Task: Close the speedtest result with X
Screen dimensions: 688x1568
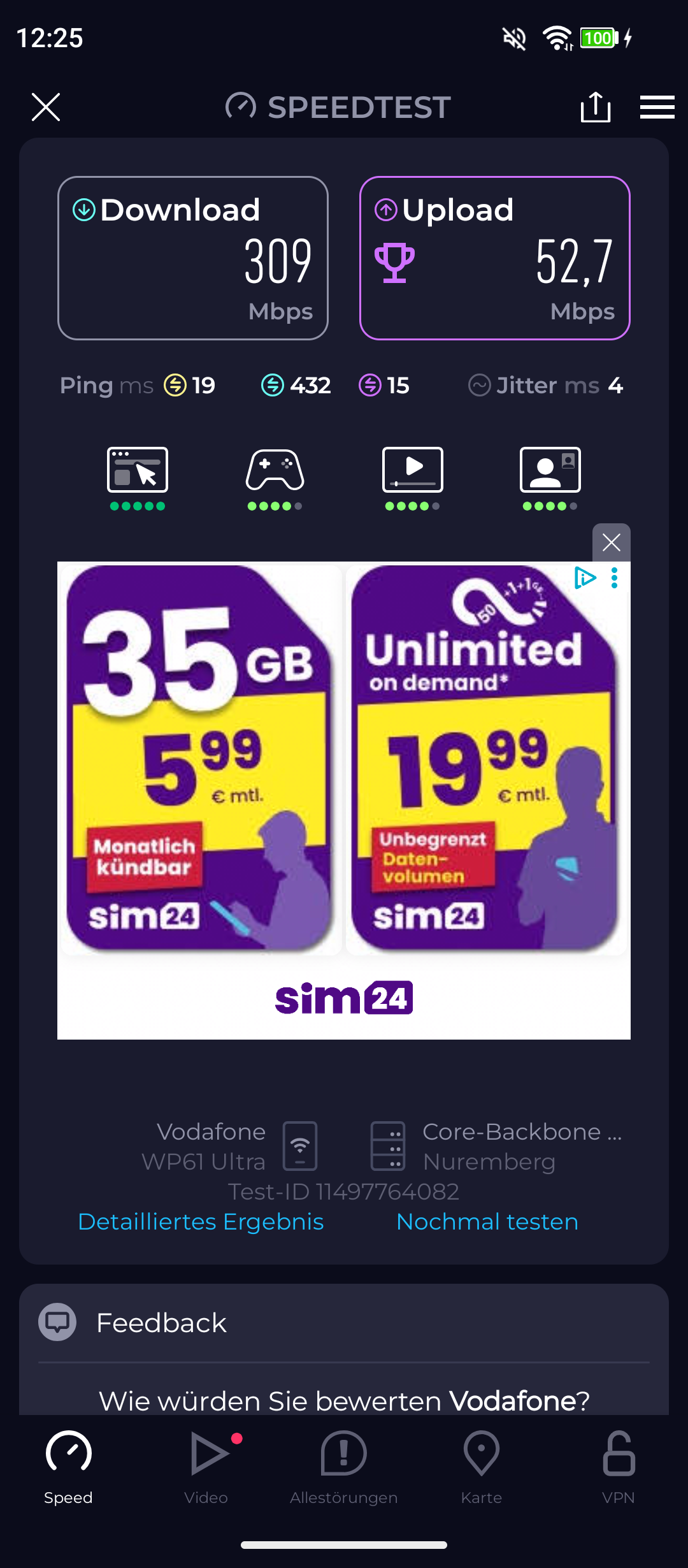Action: pyautogui.click(x=46, y=107)
